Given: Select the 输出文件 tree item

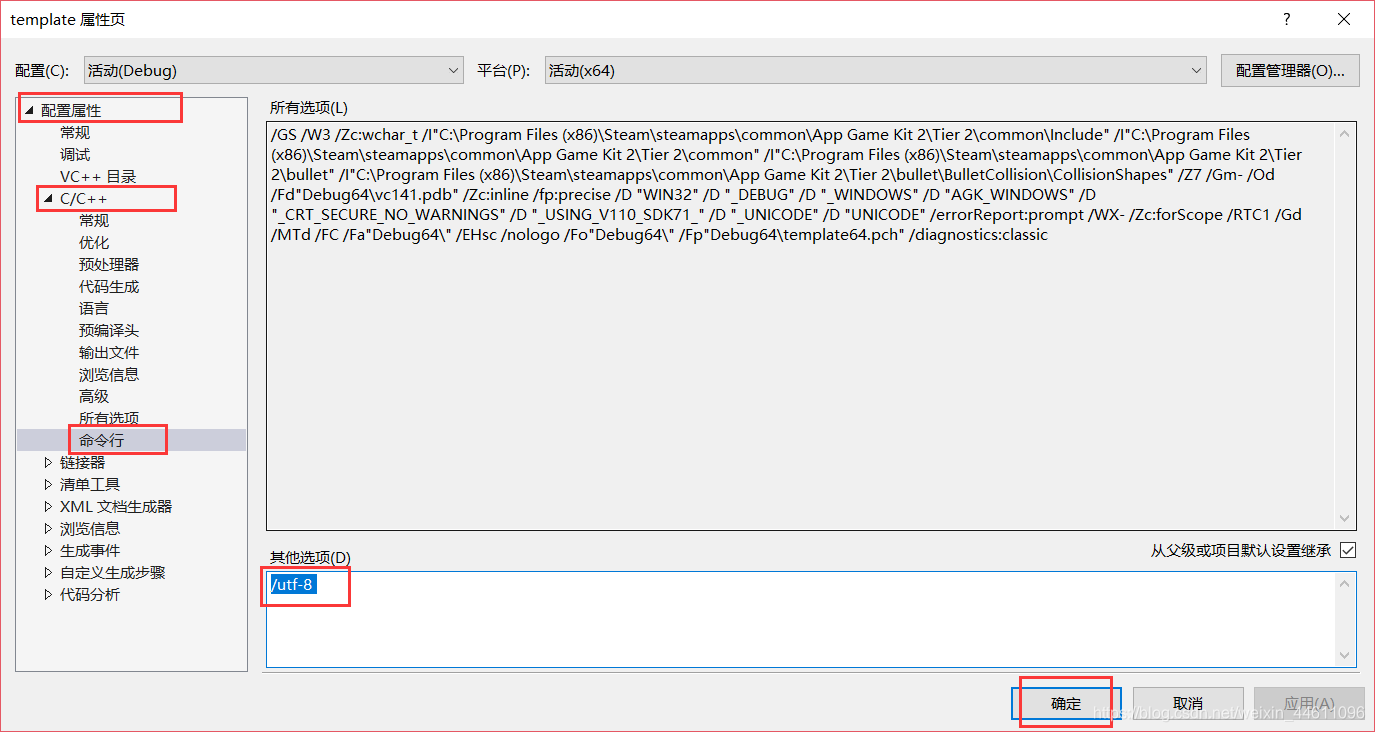Looking at the screenshot, I should [x=109, y=353].
